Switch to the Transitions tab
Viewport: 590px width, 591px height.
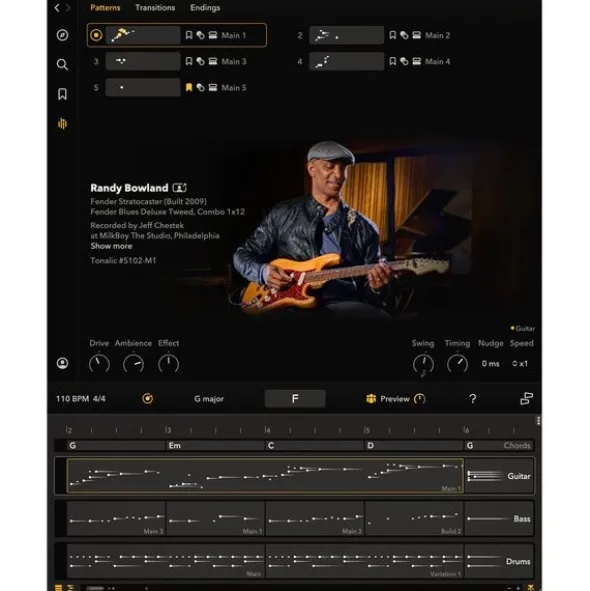point(155,8)
